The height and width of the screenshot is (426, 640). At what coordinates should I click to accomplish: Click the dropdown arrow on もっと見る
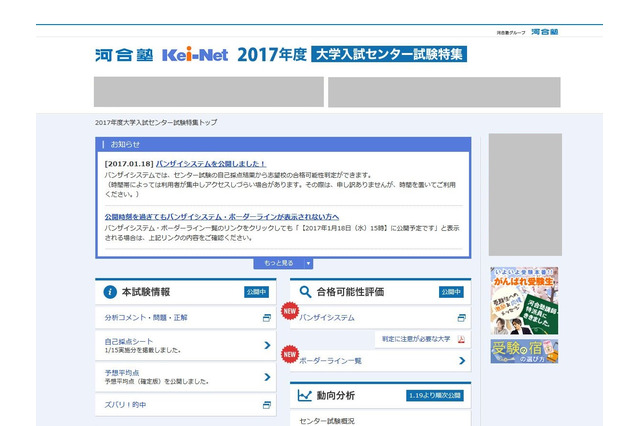point(309,264)
